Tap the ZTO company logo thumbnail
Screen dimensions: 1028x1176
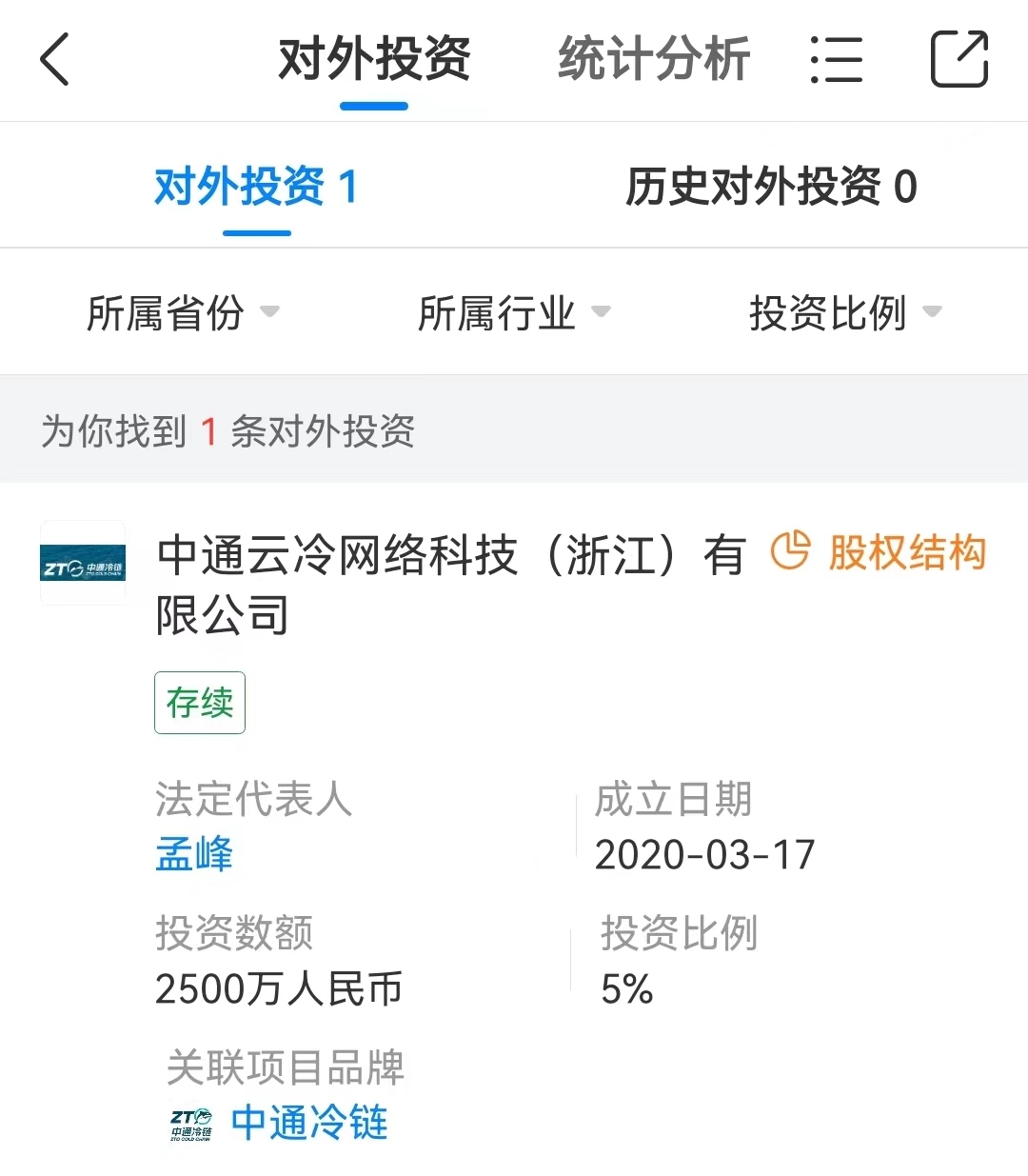click(83, 564)
